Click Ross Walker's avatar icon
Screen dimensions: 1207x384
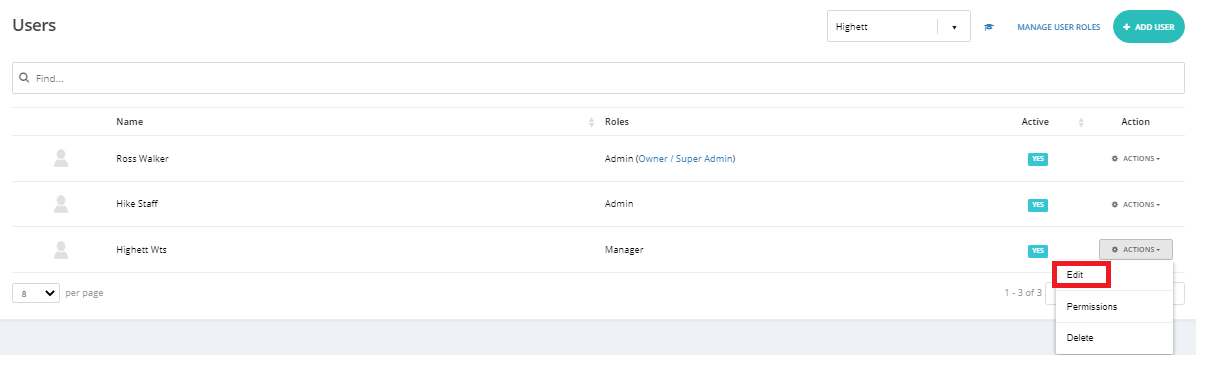click(61, 158)
